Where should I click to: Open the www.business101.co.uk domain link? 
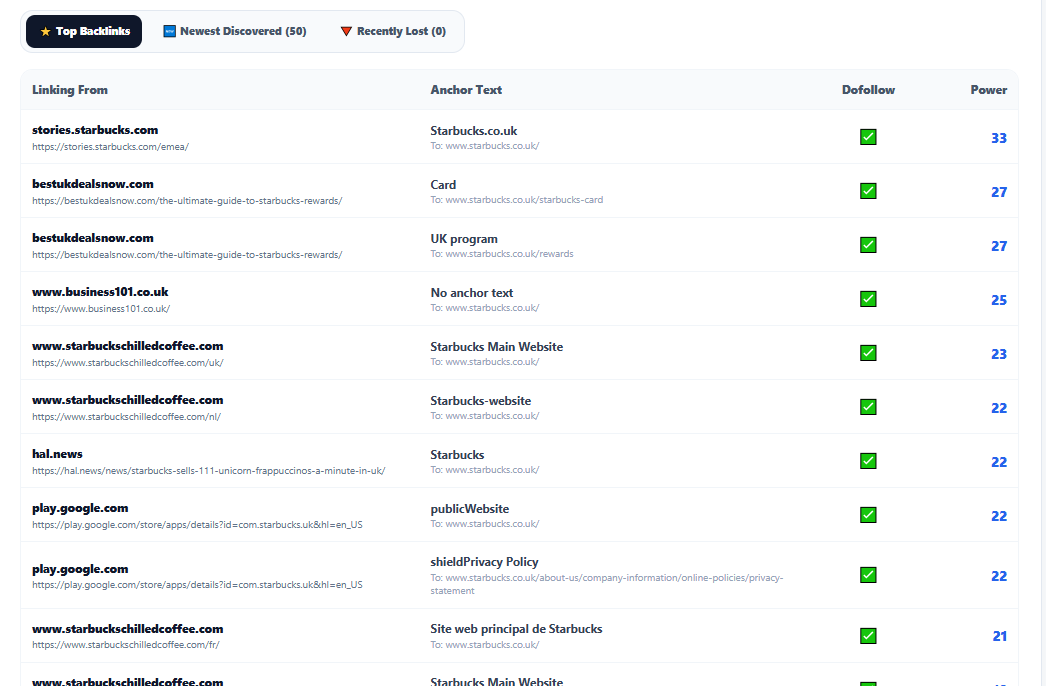pos(100,292)
